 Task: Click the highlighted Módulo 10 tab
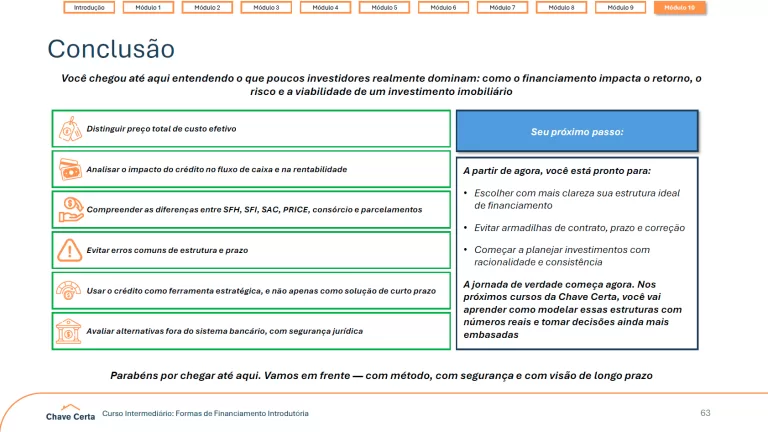pos(680,8)
